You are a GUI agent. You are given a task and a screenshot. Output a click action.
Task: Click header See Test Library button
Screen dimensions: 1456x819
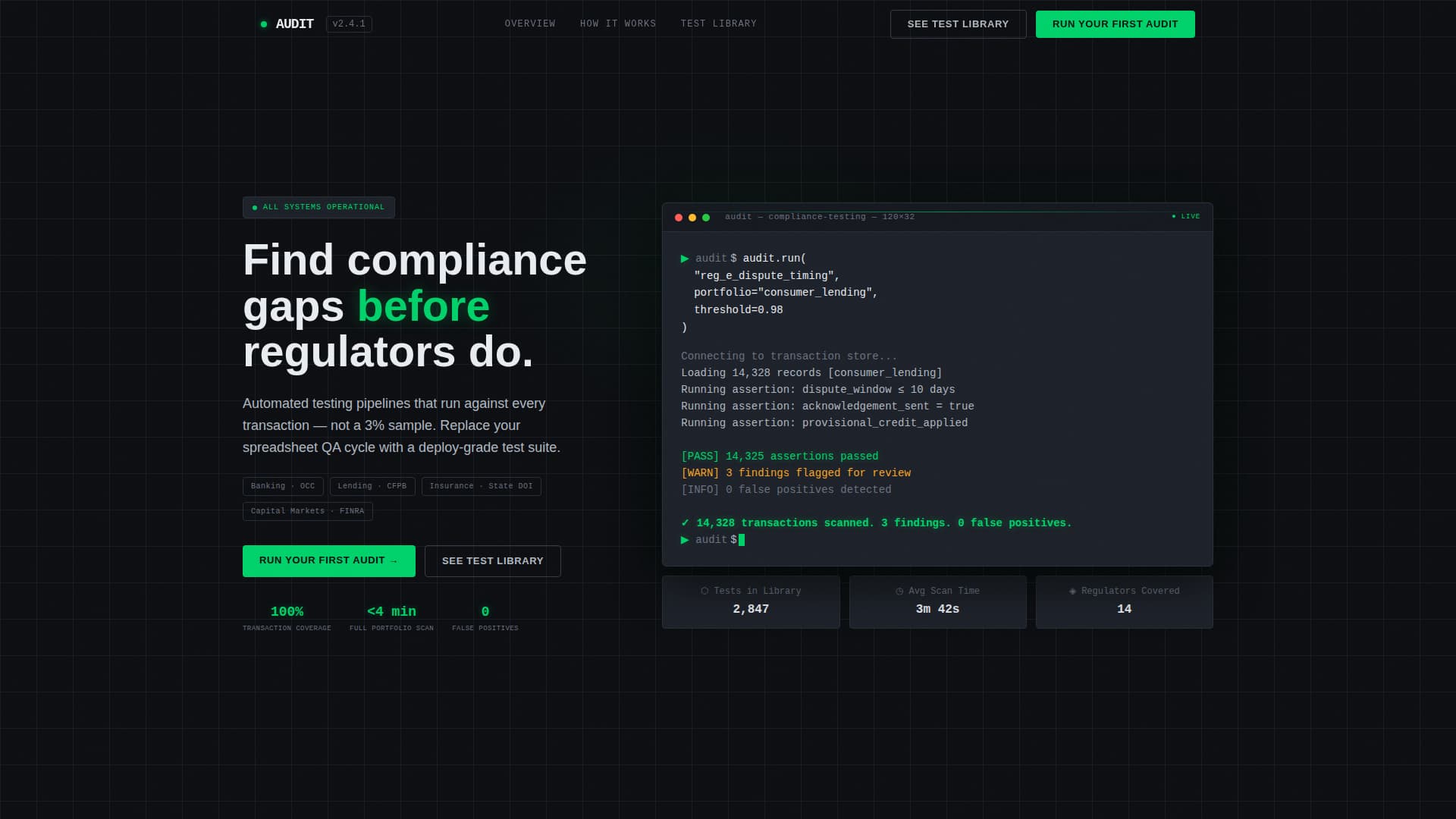[x=959, y=24]
